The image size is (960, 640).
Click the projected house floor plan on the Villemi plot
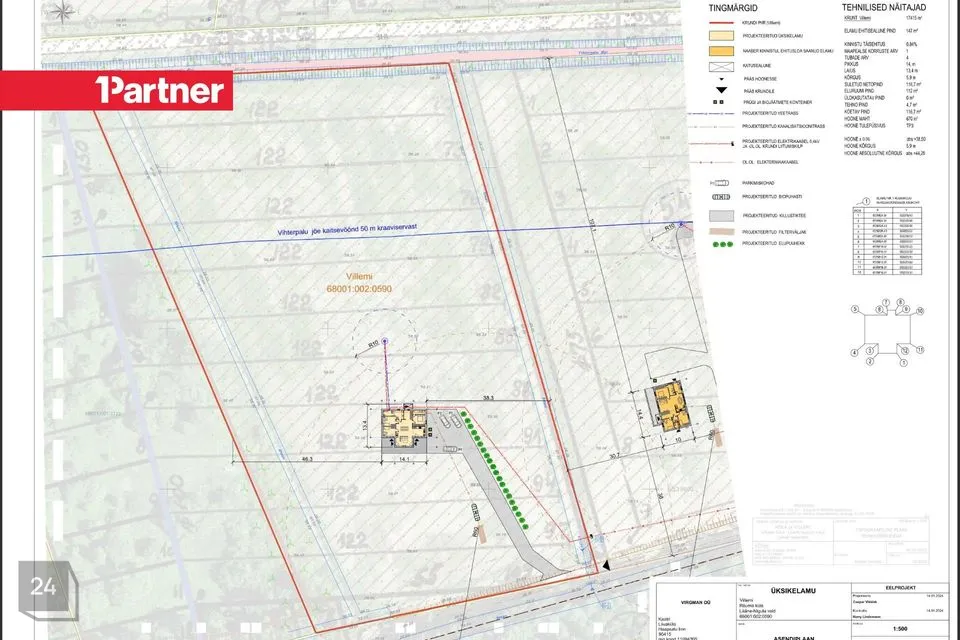pos(403,427)
